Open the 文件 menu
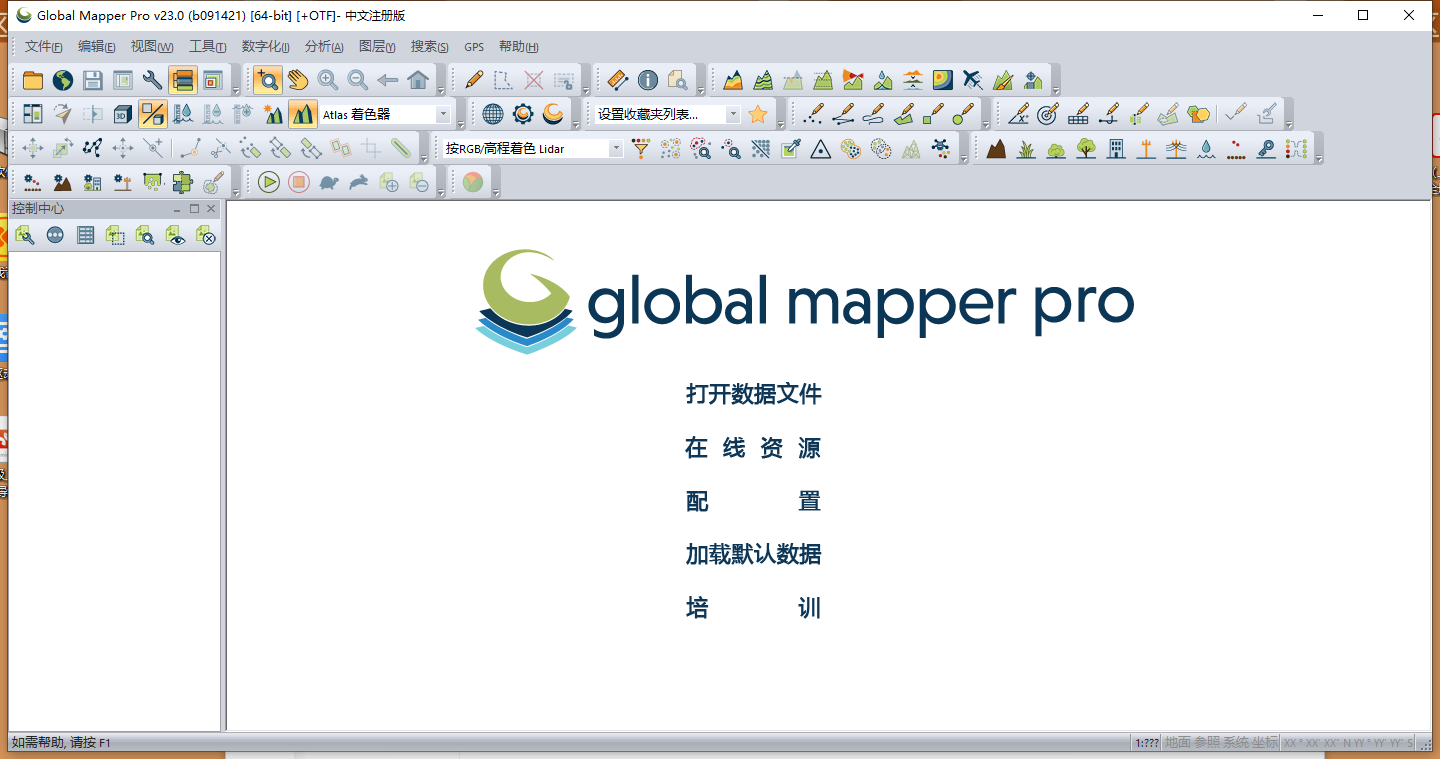This screenshot has width=1440, height=759. pyautogui.click(x=44, y=47)
